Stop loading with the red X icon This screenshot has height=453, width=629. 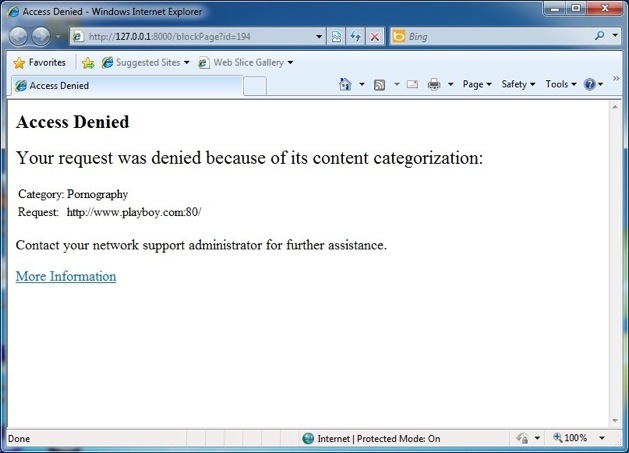click(375, 37)
